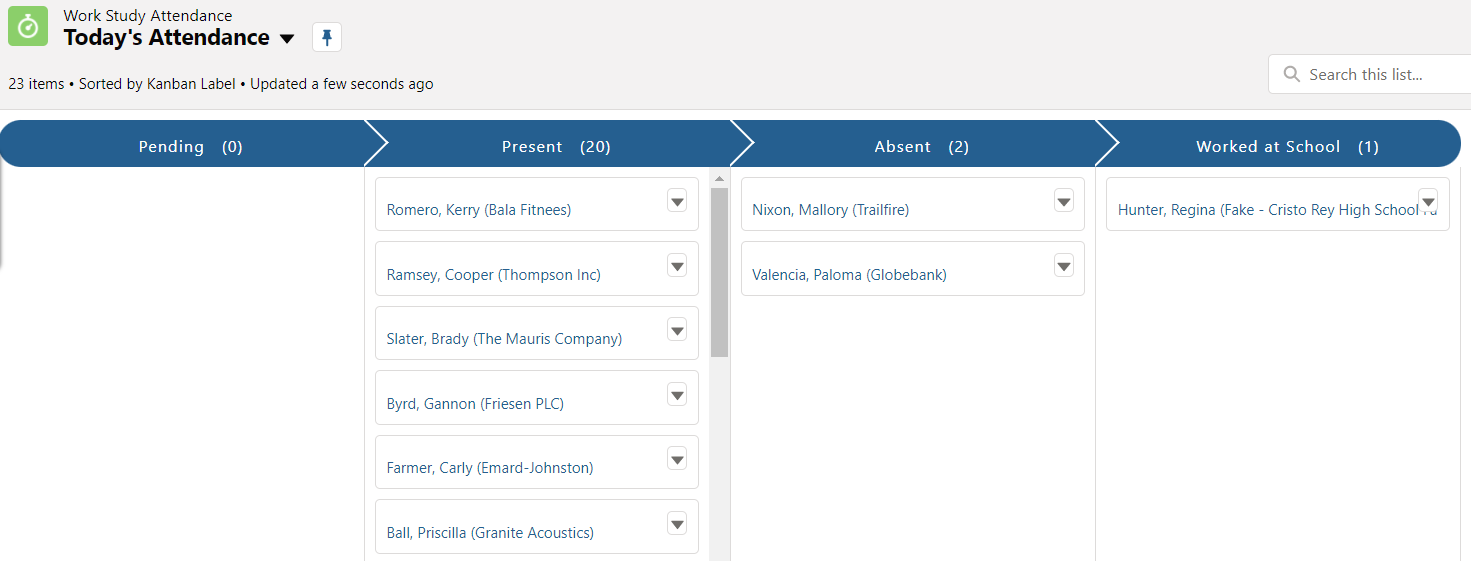
Task: Click the magnifier icon in the search box
Action: (x=1292, y=74)
